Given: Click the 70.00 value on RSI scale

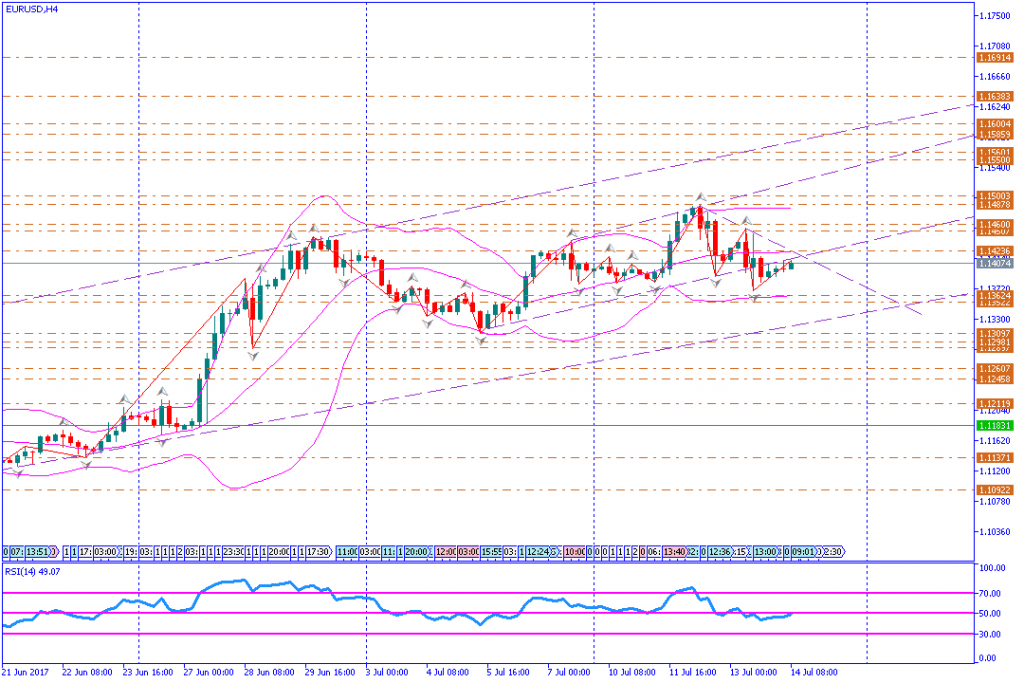Looking at the screenshot, I should tap(992, 593).
